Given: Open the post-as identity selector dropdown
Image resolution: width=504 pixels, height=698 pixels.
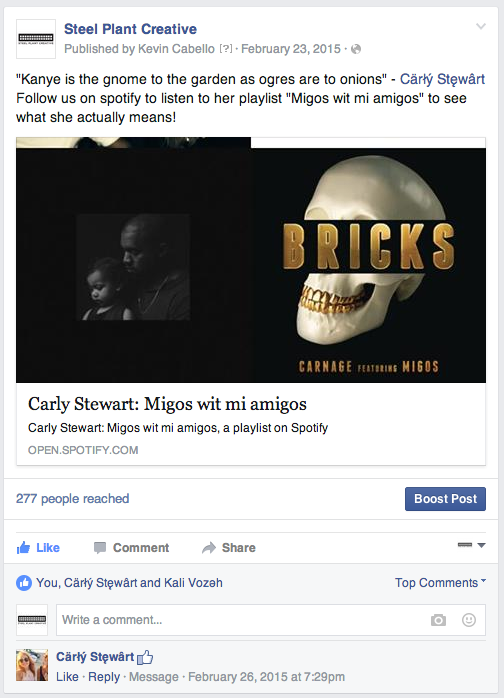Looking at the screenshot, I should pyautogui.click(x=471, y=545).
